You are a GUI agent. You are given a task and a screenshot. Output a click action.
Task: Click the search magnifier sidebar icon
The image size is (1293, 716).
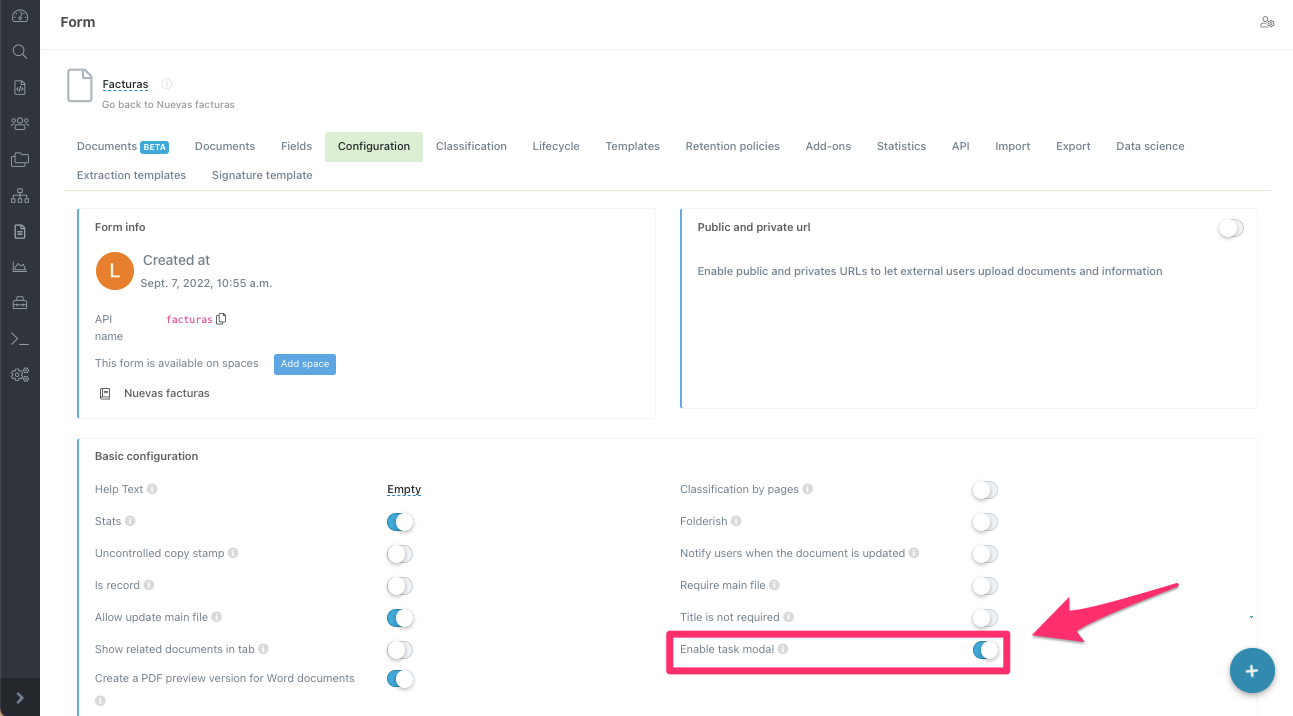point(19,52)
